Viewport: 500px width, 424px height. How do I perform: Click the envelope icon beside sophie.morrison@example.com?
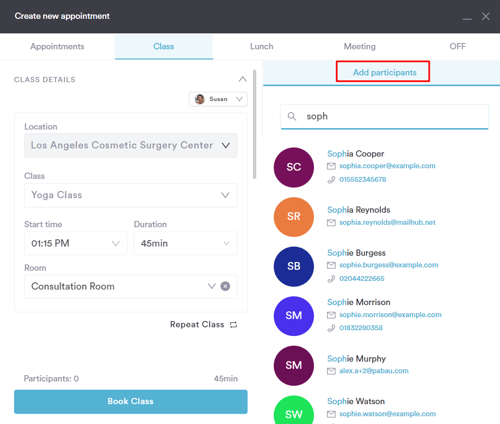[331, 315]
